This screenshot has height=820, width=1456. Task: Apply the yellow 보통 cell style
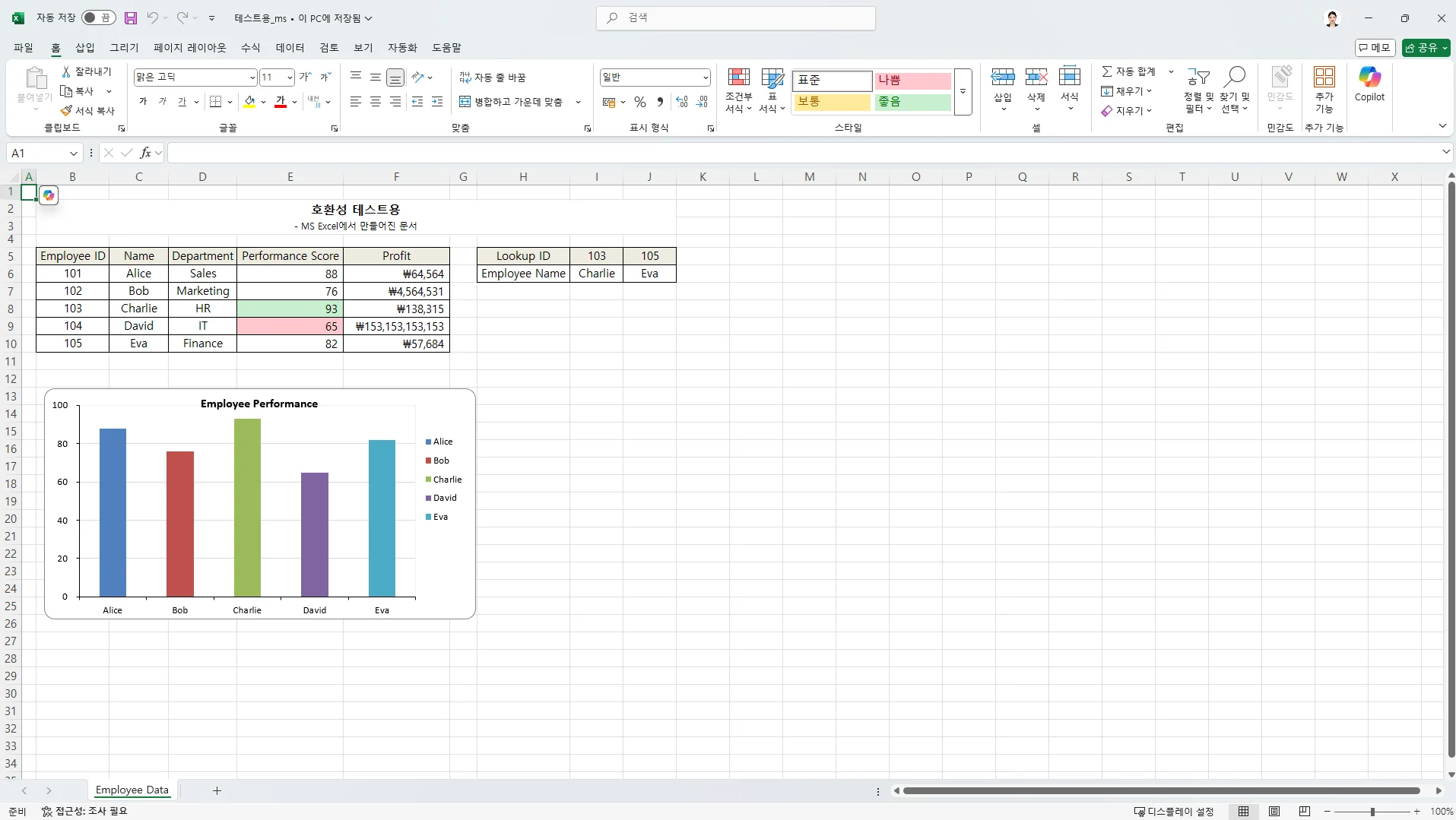(833, 102)
